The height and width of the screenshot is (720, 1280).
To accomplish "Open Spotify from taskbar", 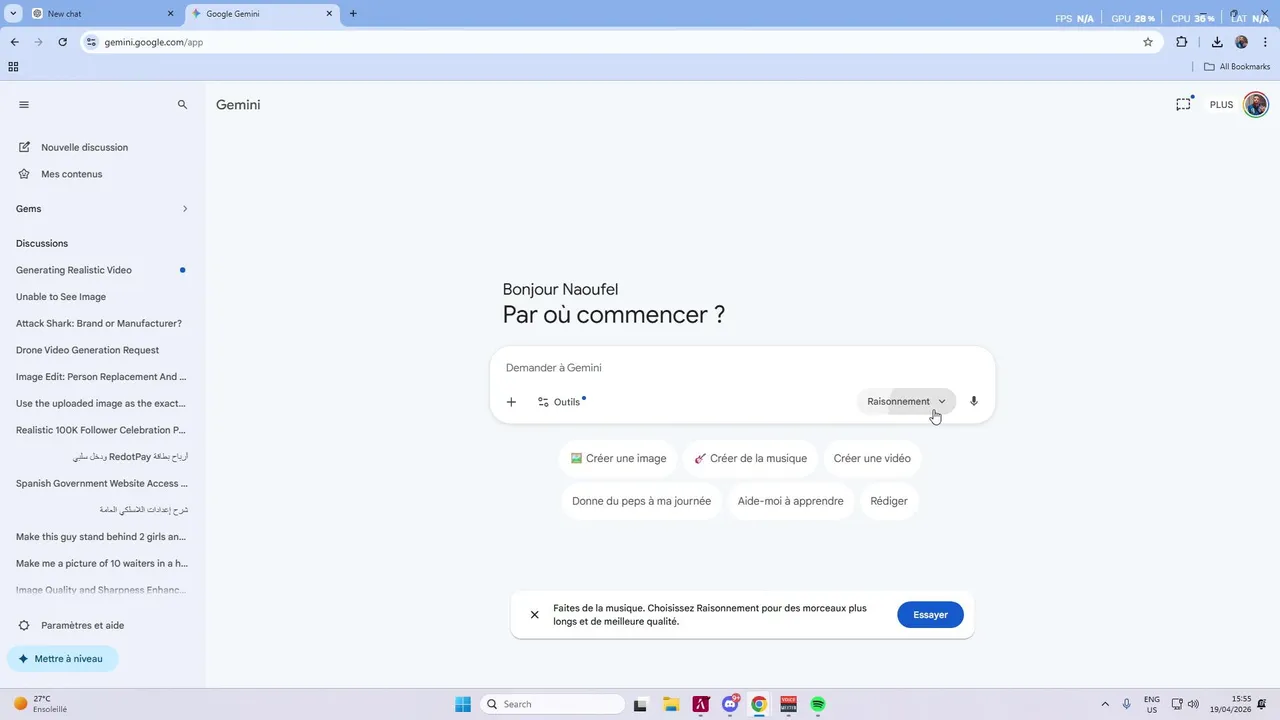I will [x=818, y=704].
